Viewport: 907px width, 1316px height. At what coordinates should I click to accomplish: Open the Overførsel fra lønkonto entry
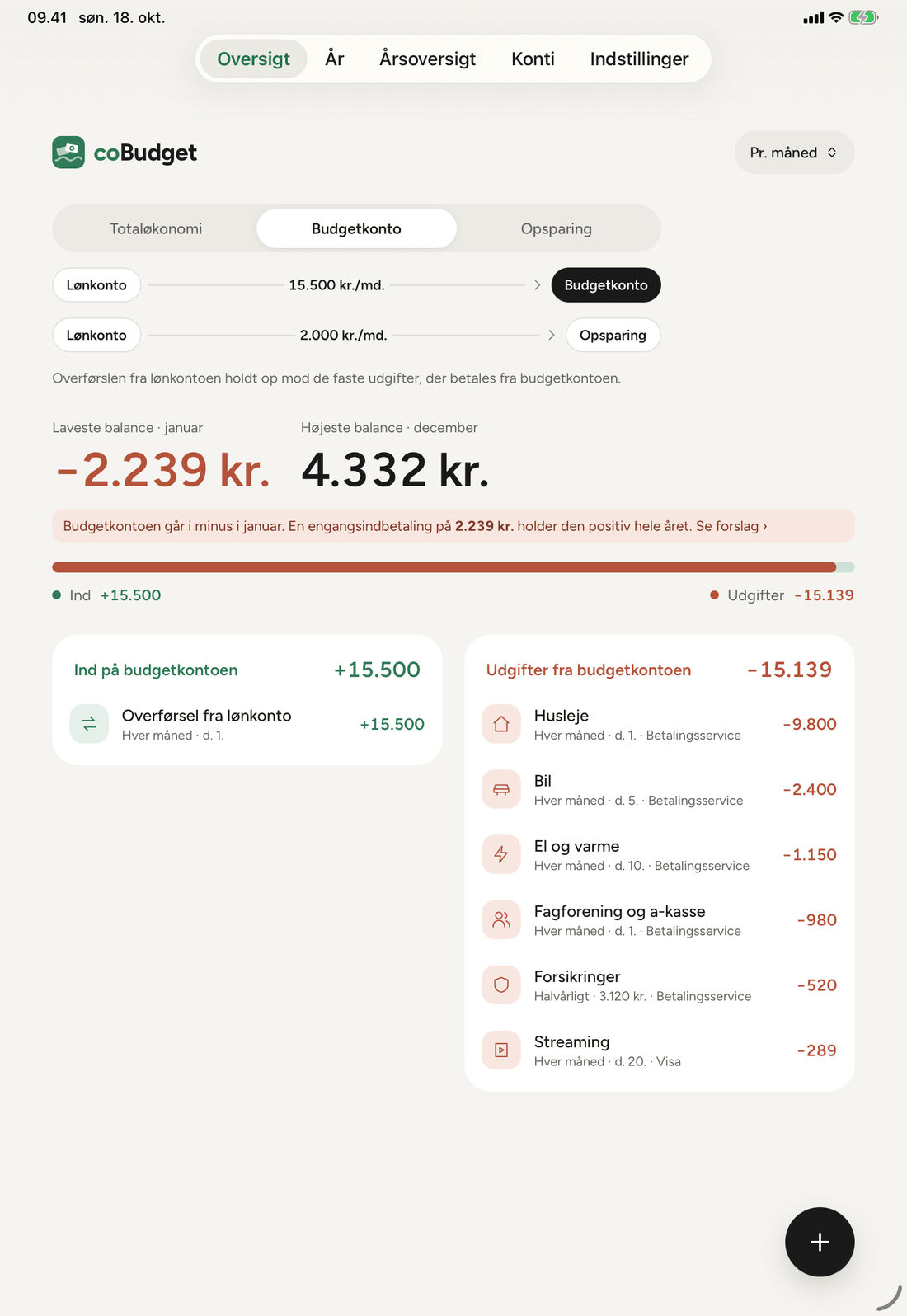point(247,724)
